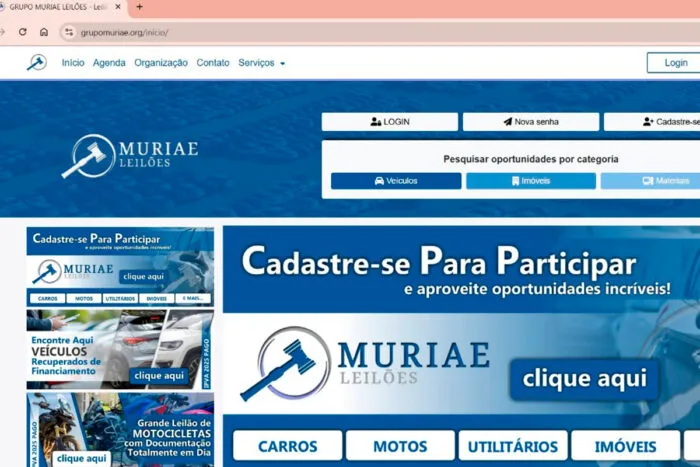Viewport: 700px width, 467px height.
Task: Open the Início menu item
Action: pyautogui.click(x=73, y=63)
